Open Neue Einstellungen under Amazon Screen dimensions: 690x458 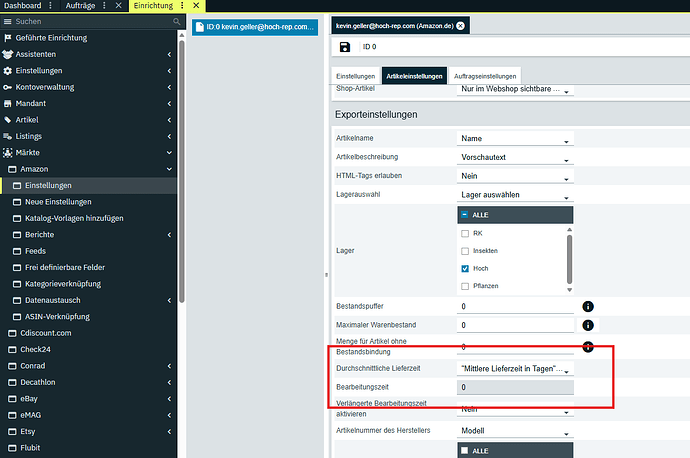(x=58, y=202)
